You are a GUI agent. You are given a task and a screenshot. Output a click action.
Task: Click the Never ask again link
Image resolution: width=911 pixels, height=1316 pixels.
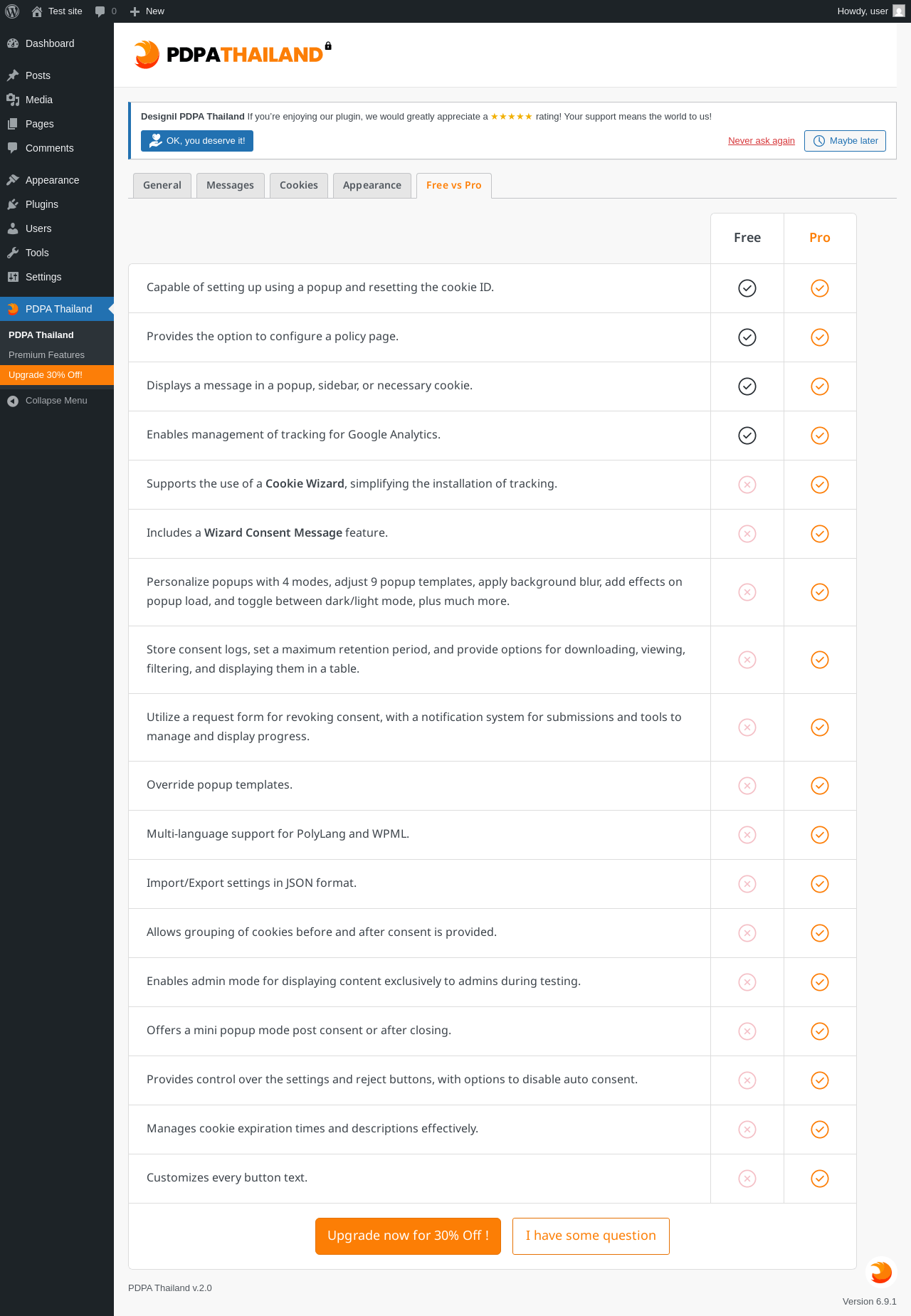[762, 141]
